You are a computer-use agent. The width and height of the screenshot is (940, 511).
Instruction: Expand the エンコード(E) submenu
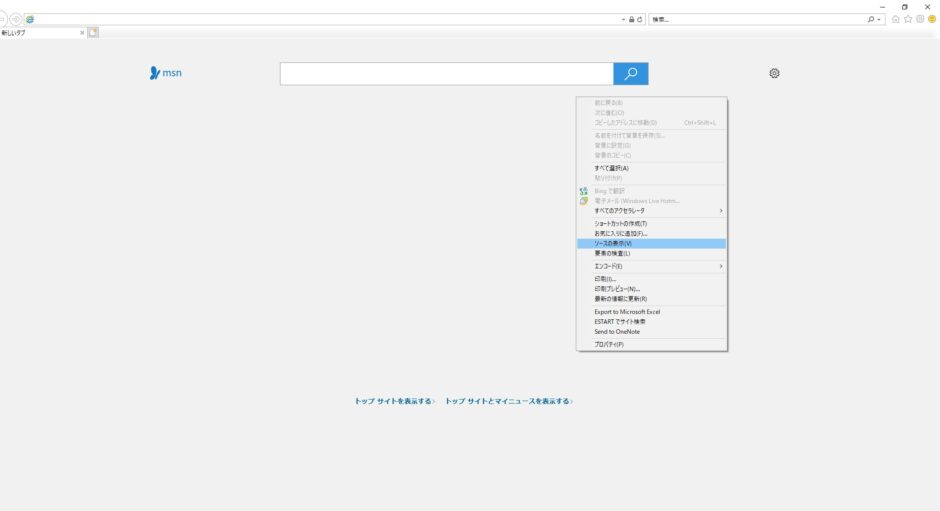(651, 267)
